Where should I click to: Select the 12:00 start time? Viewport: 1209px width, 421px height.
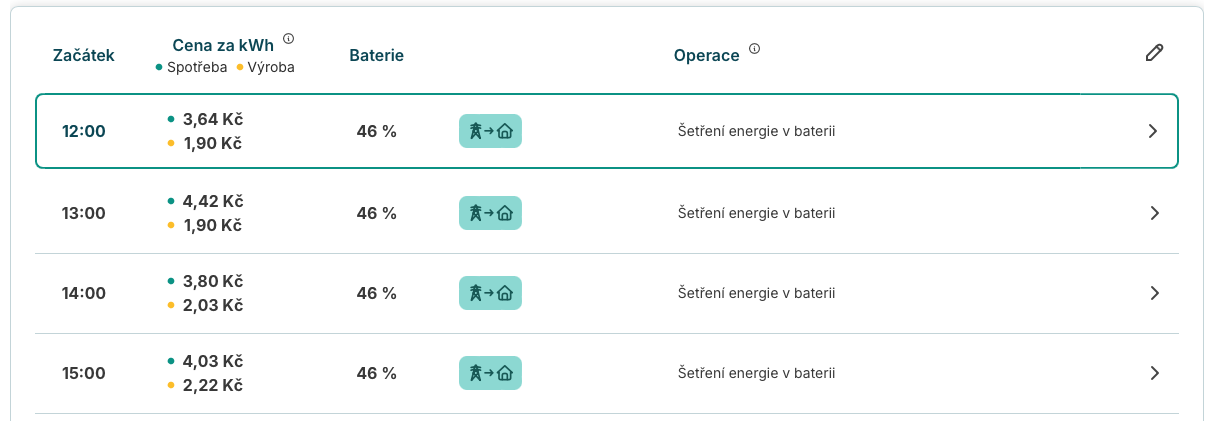click(x=84, y=131)
